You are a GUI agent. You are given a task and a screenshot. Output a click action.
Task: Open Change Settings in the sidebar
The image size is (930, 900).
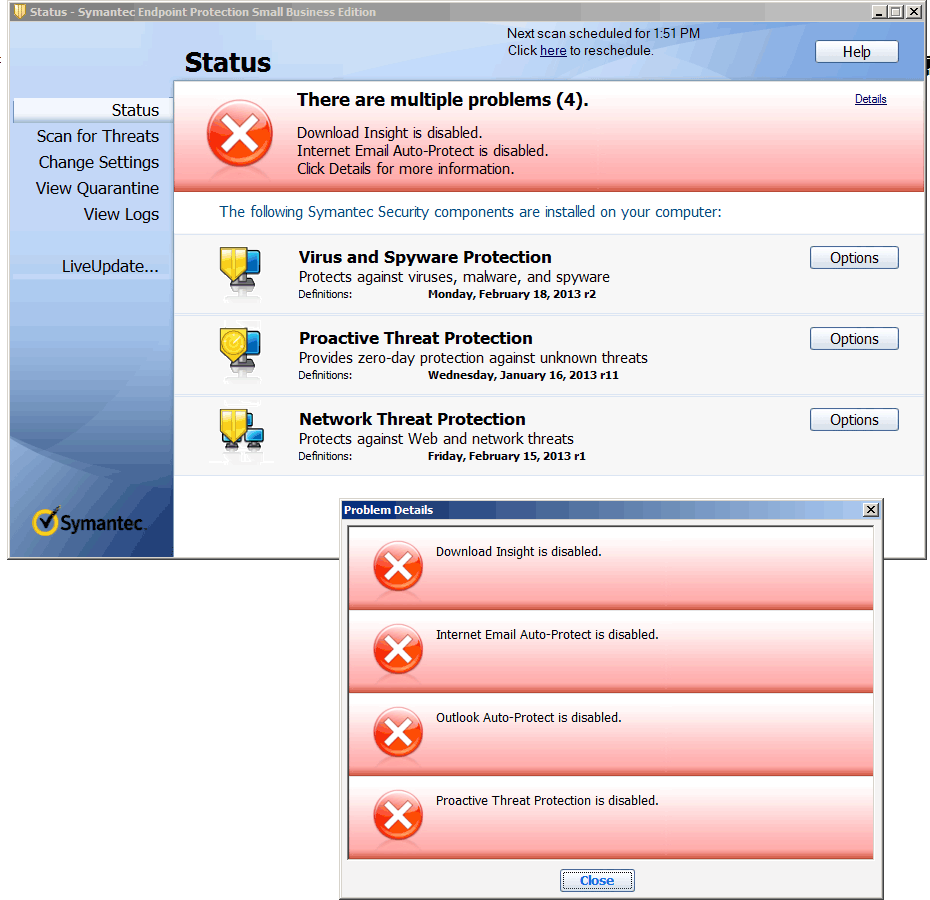pos(99,163)
